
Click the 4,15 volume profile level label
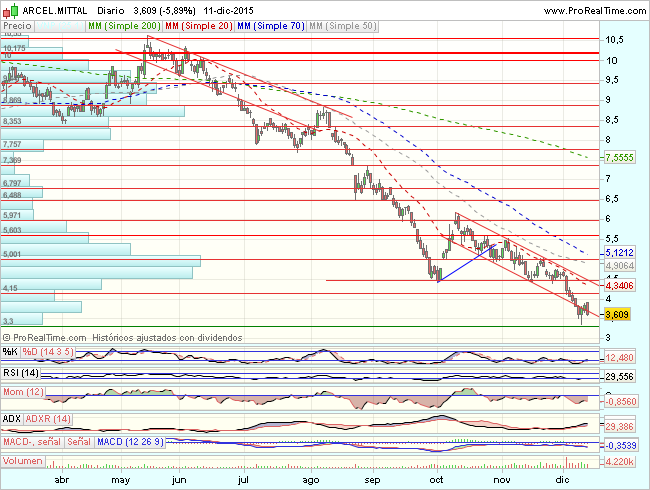10,288
